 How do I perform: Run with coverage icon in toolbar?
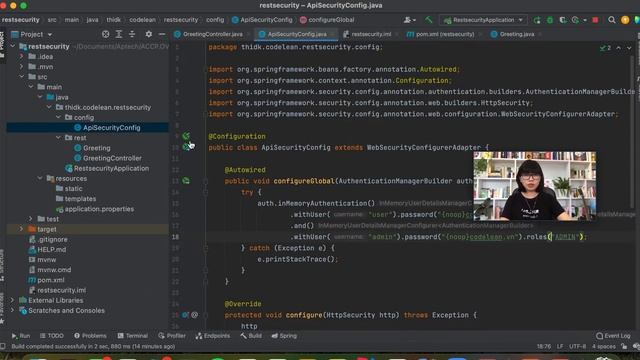(563, 20)
